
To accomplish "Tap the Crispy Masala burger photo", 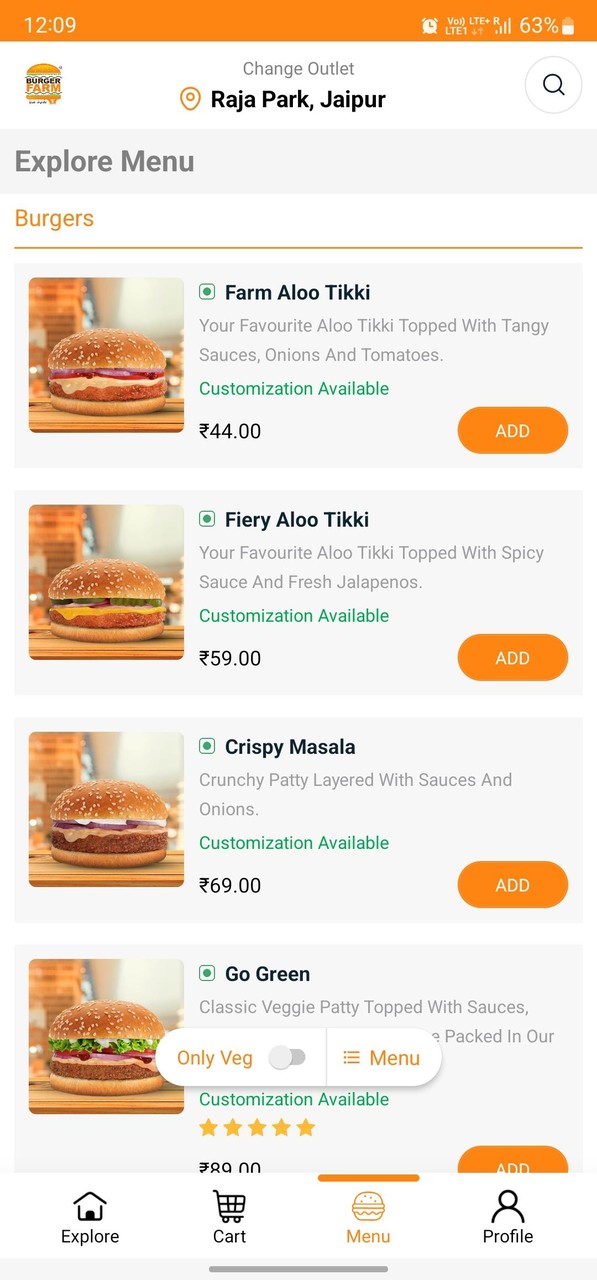I will pyautogui.click(x=105, y=809).
